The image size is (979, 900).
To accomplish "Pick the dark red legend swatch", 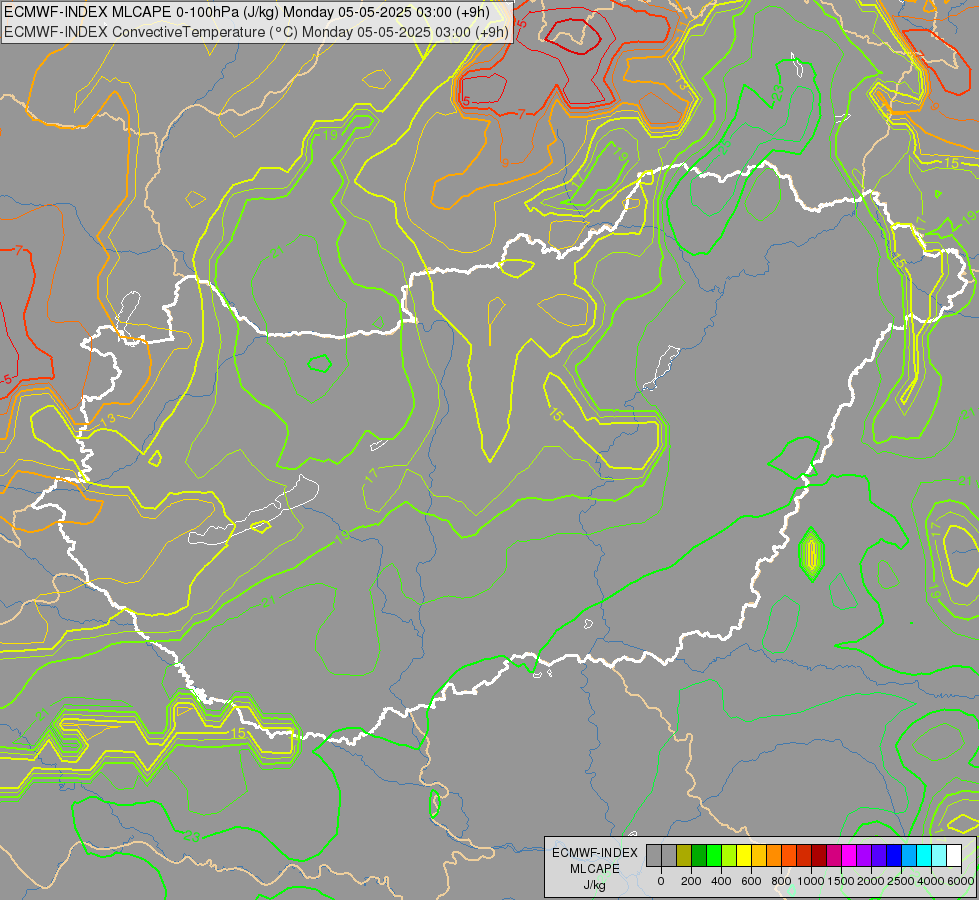I will coord(819,855).
